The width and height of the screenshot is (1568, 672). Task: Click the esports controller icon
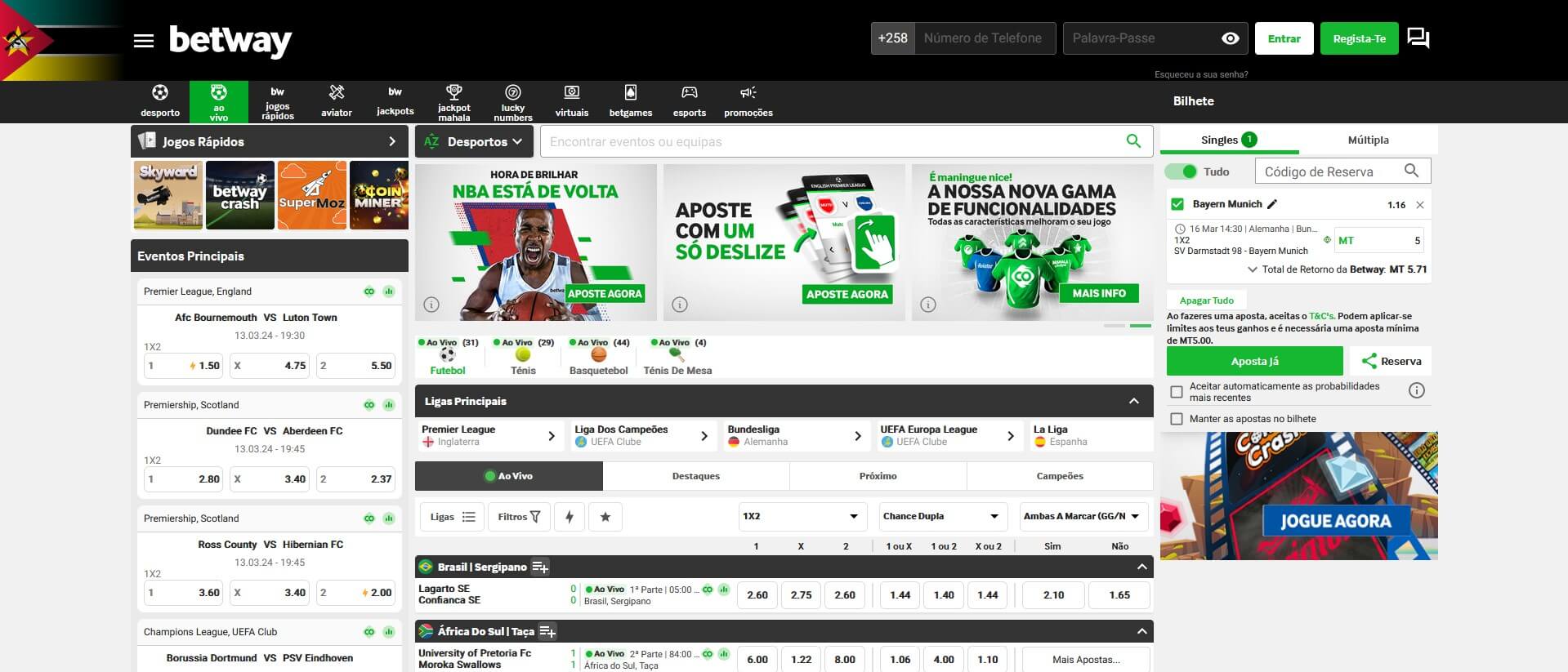click(x=690, y=93)
